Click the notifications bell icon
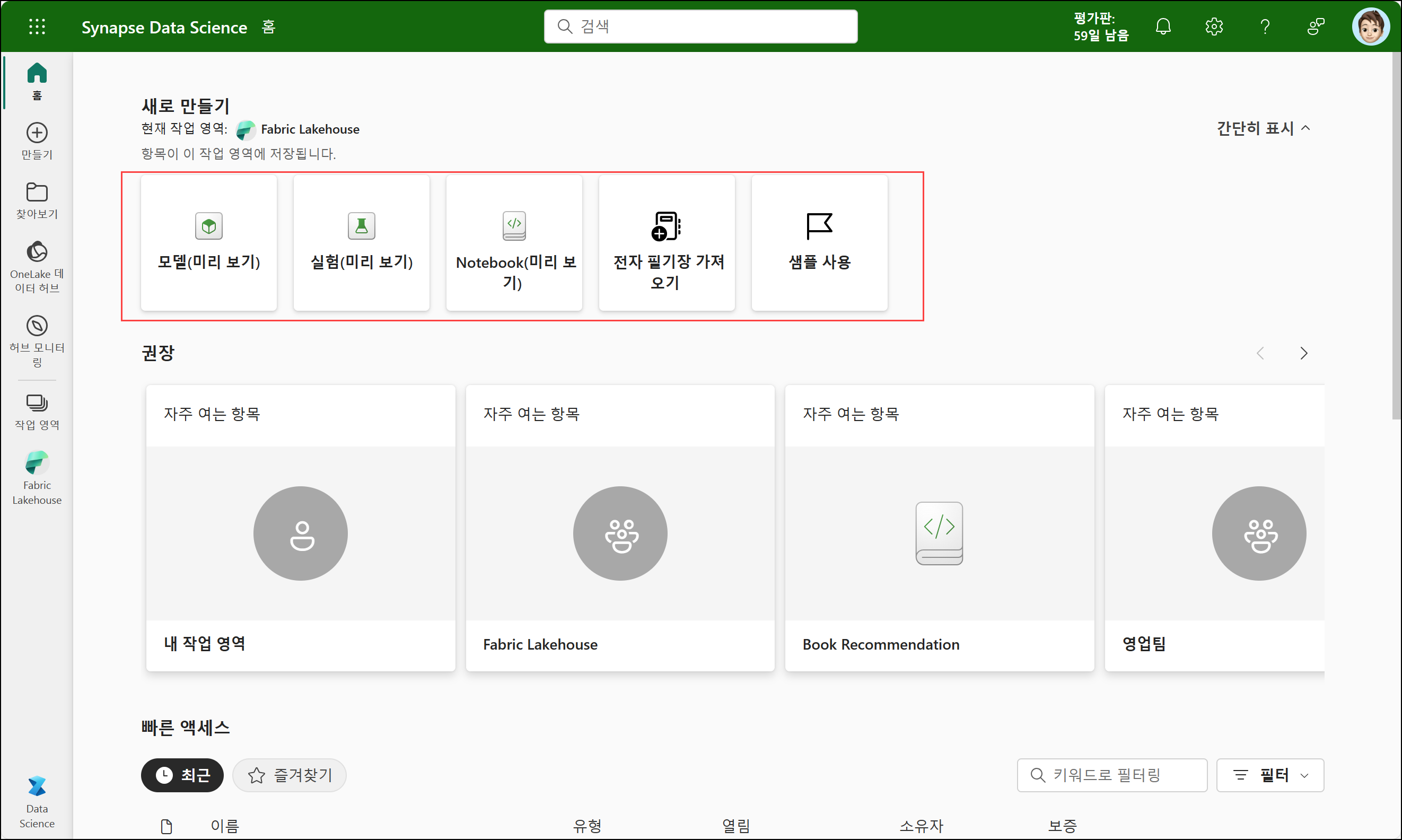Viewport: 1402px width, 840px height. pyautogui.click(x=1162, y=27)
